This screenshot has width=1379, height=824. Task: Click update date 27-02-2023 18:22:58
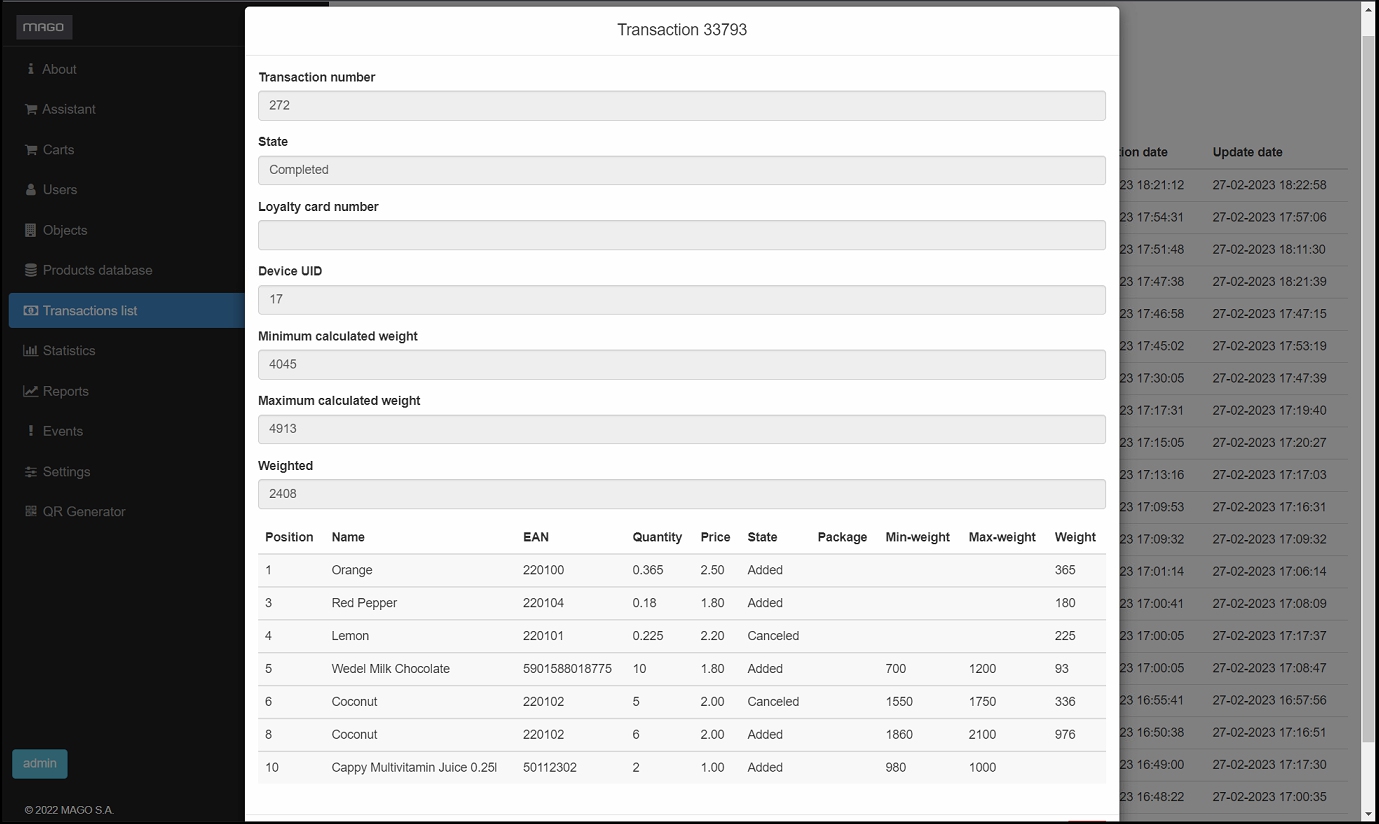pos(1269,185)
